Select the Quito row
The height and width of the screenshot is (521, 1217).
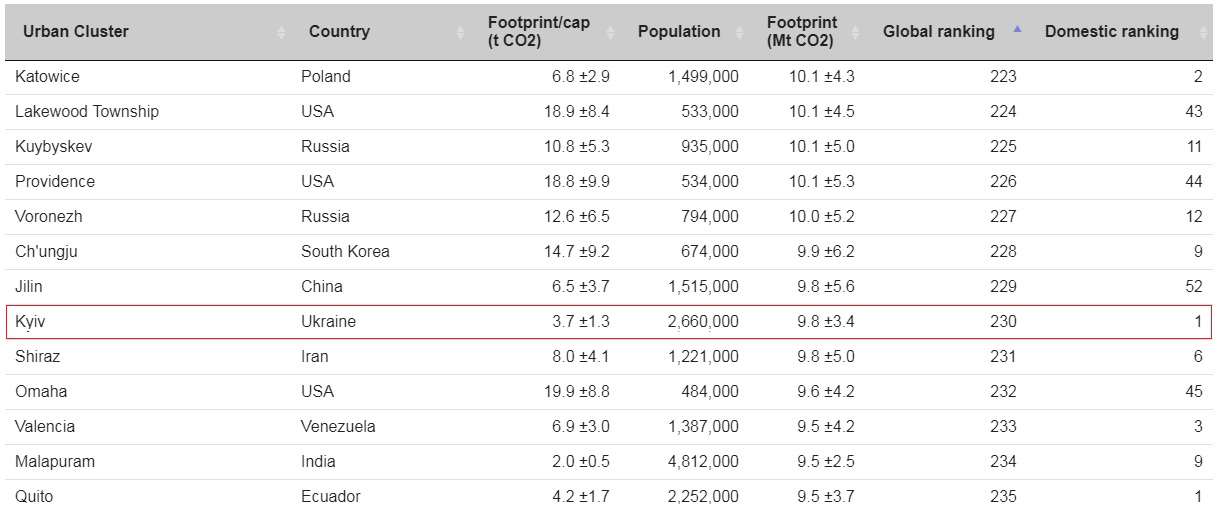(608, 497)
